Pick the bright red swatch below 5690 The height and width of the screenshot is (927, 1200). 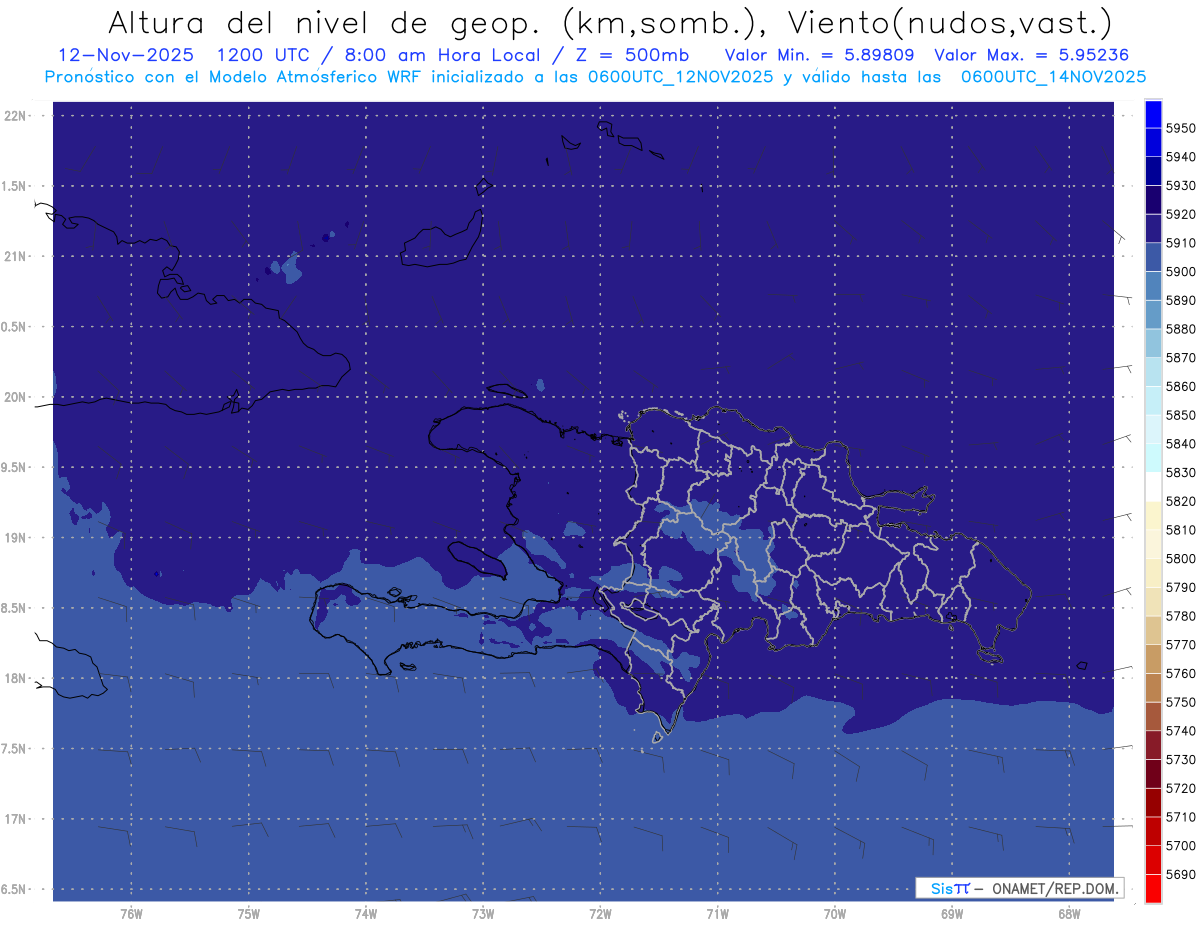[x=1153, y=888]
